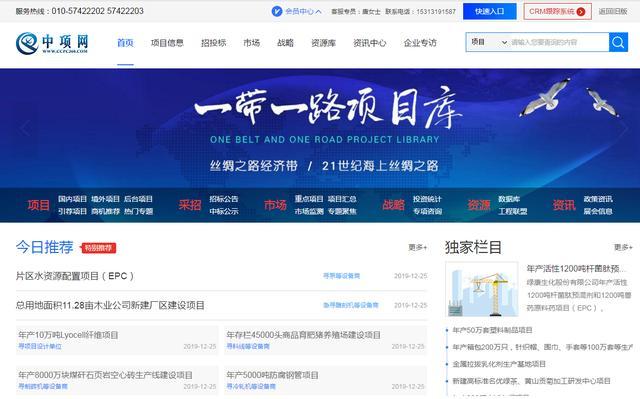Open 年存栏45000头商品育肥猪养殖场建设项目

click(x=303, y=335)
